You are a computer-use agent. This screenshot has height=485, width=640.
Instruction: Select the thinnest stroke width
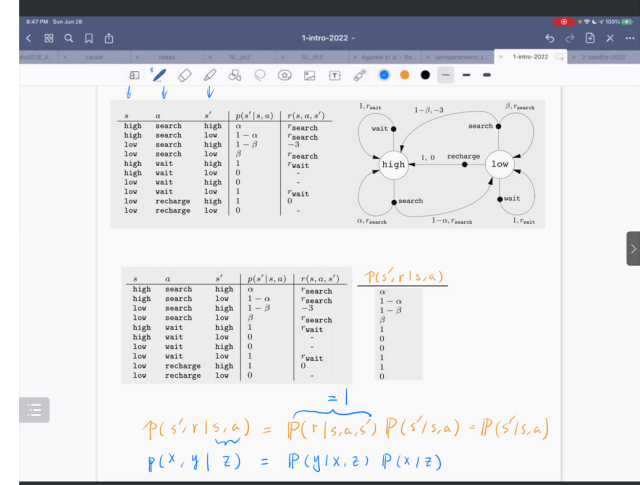pos(445,75)
